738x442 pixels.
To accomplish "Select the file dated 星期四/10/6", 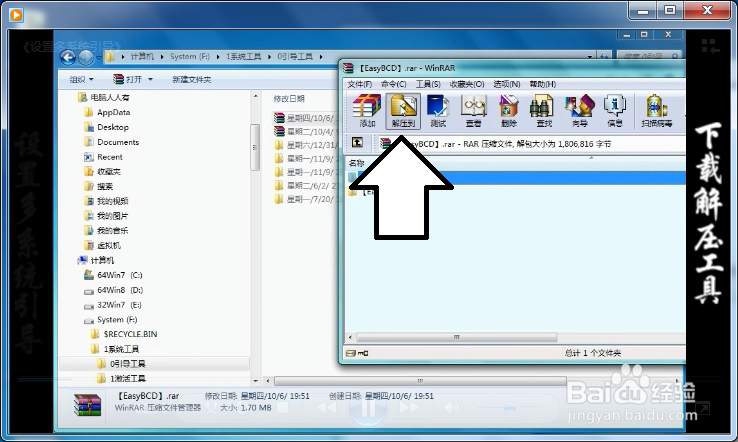I will tap(306, 118).
